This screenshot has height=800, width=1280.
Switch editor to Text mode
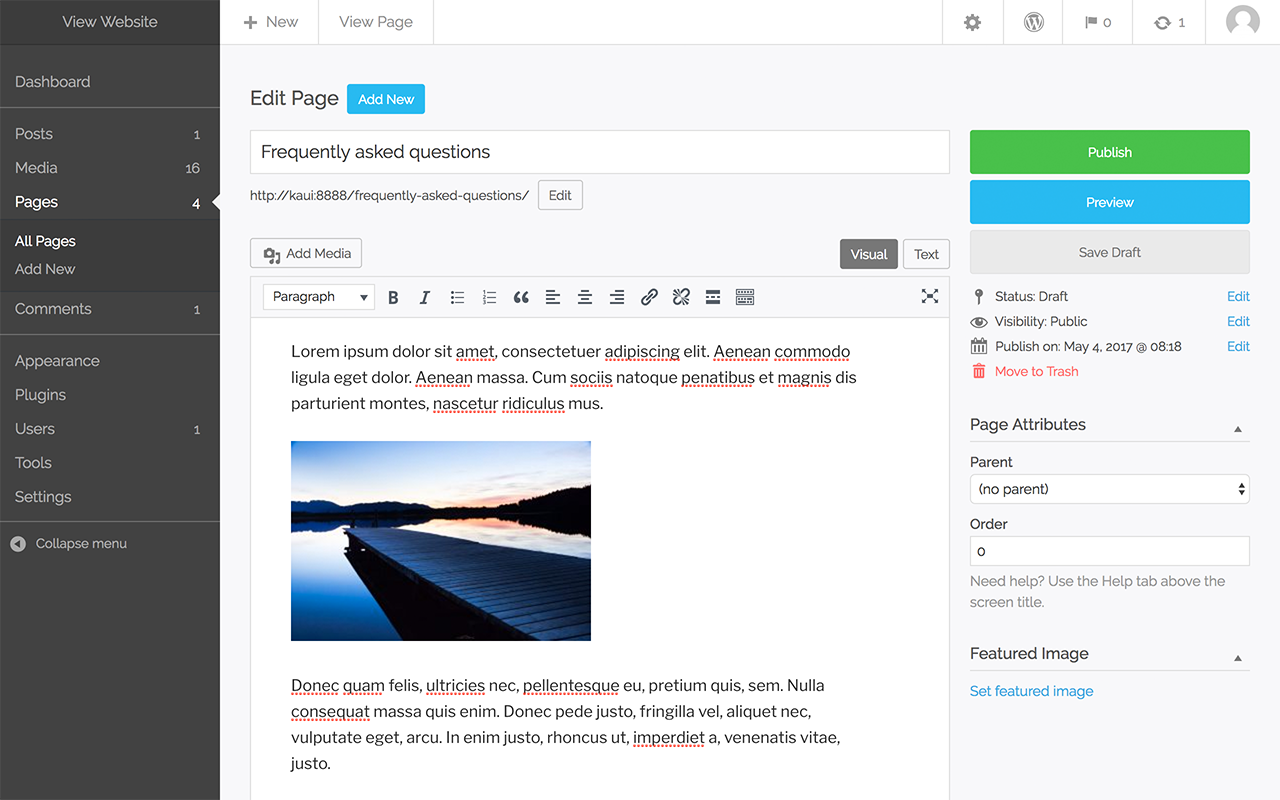[x=926, y=254]
